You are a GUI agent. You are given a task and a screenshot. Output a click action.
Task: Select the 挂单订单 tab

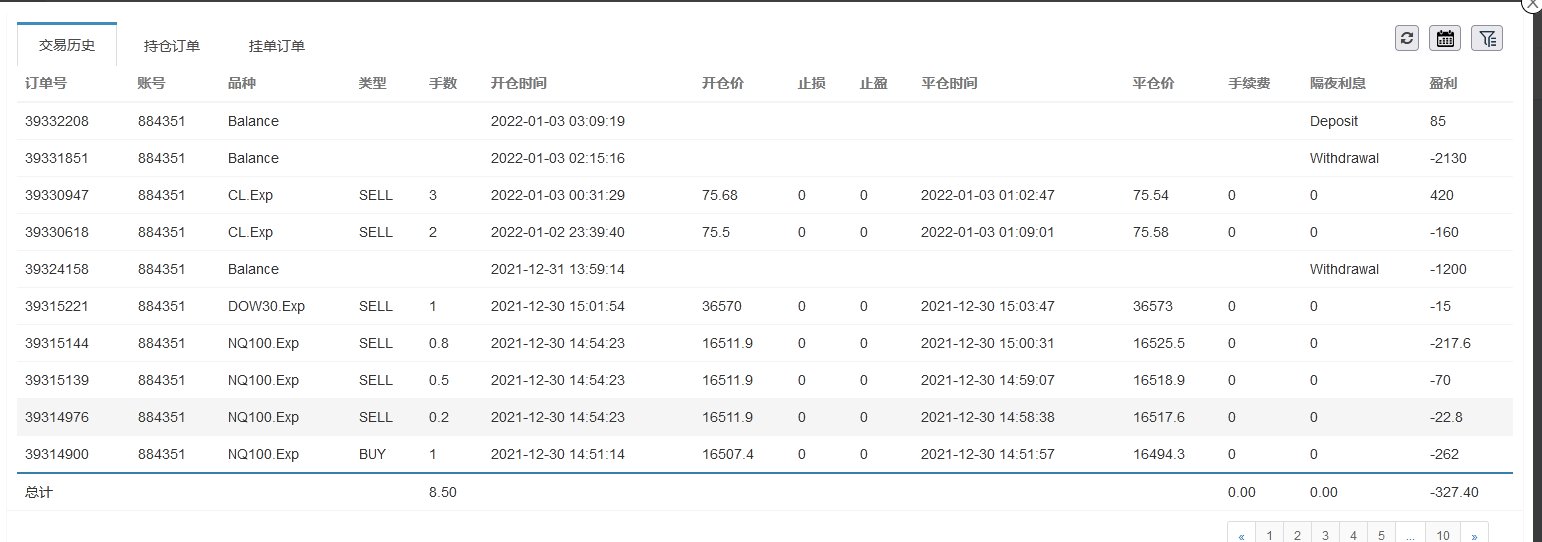coord(277,45)
